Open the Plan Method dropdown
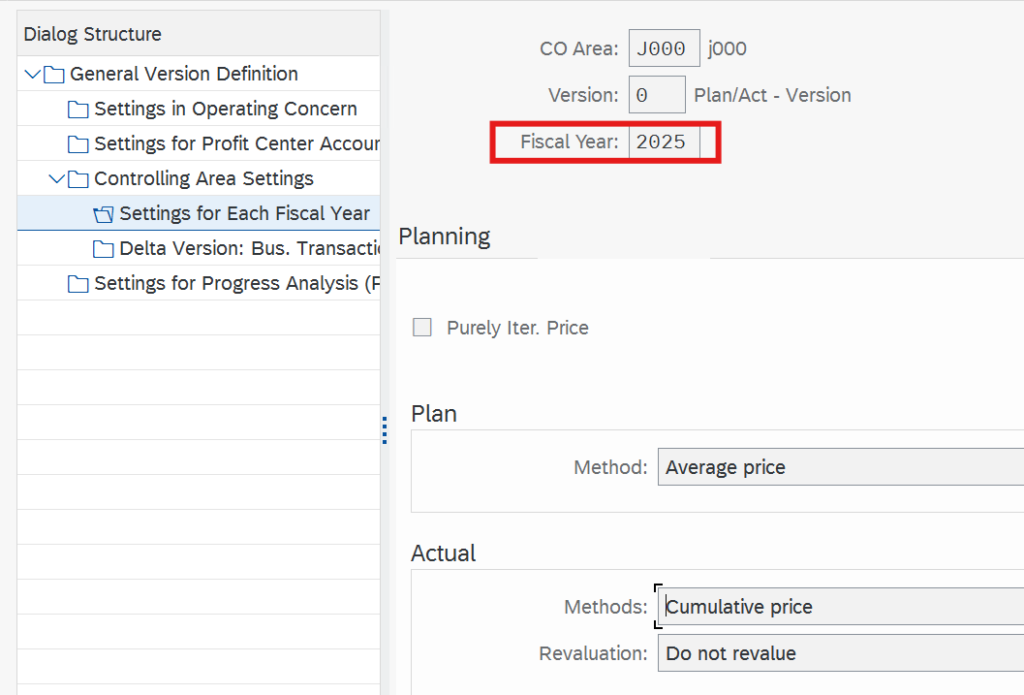This screenshot has width=1024, height=695. coord(840,467)
